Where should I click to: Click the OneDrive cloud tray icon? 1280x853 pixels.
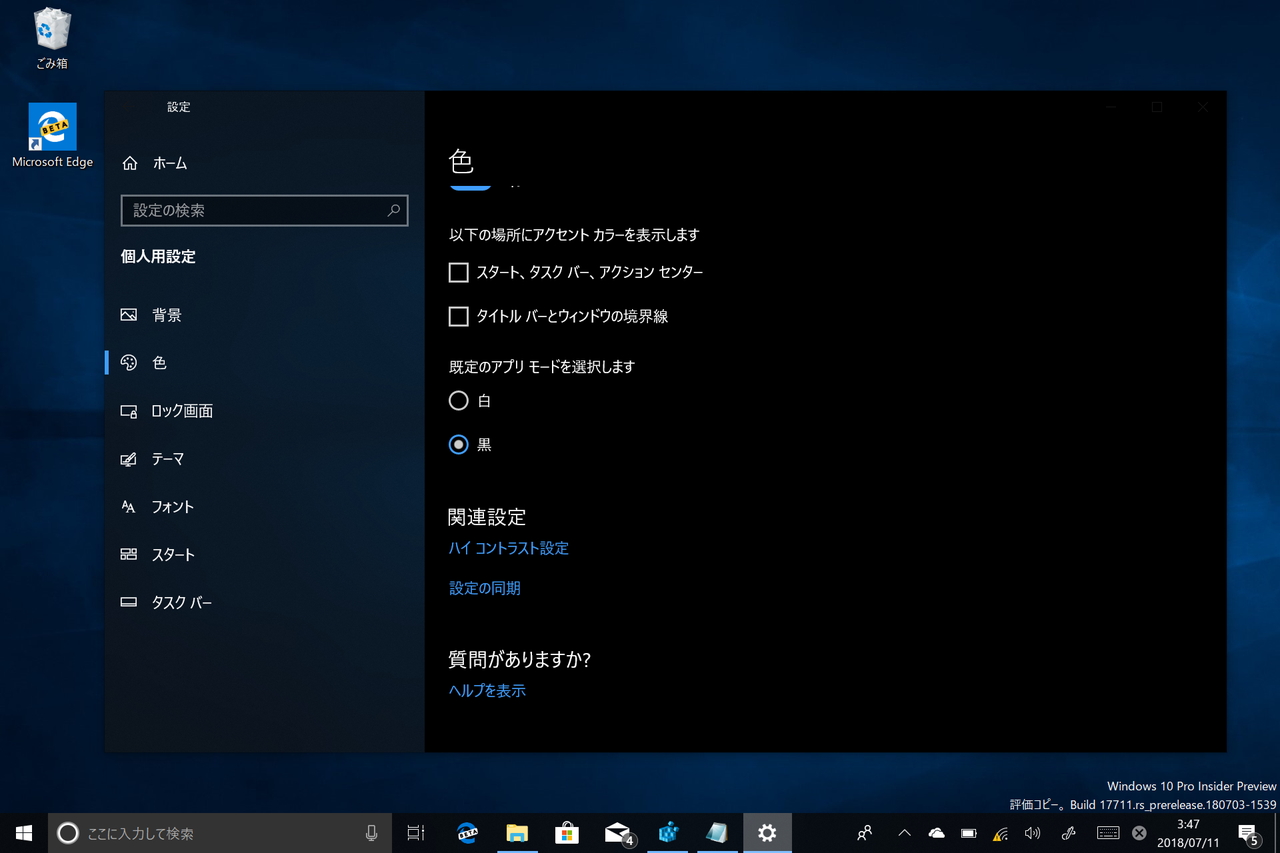(x=936, y=833)
